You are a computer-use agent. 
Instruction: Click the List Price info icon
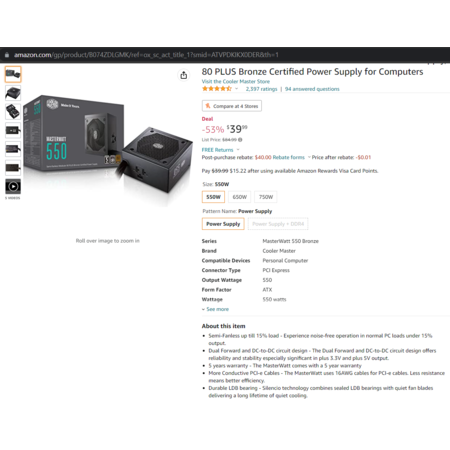click(240, 140)
